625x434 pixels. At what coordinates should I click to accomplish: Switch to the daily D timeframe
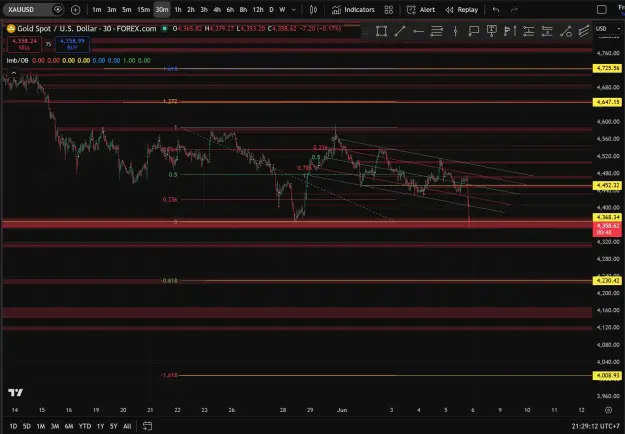point(271,10)
